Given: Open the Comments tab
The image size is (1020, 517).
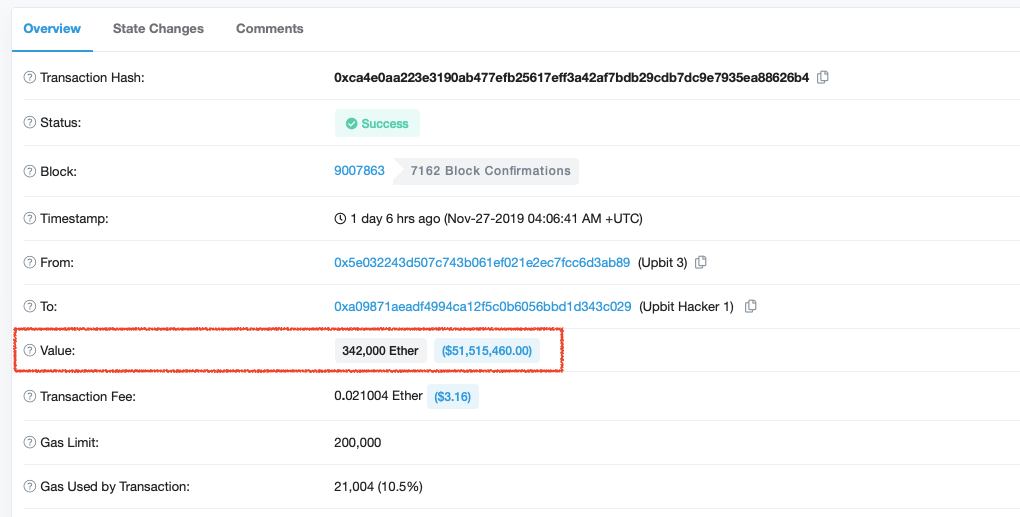Looking at the screenshot, I should coord(269,29).
